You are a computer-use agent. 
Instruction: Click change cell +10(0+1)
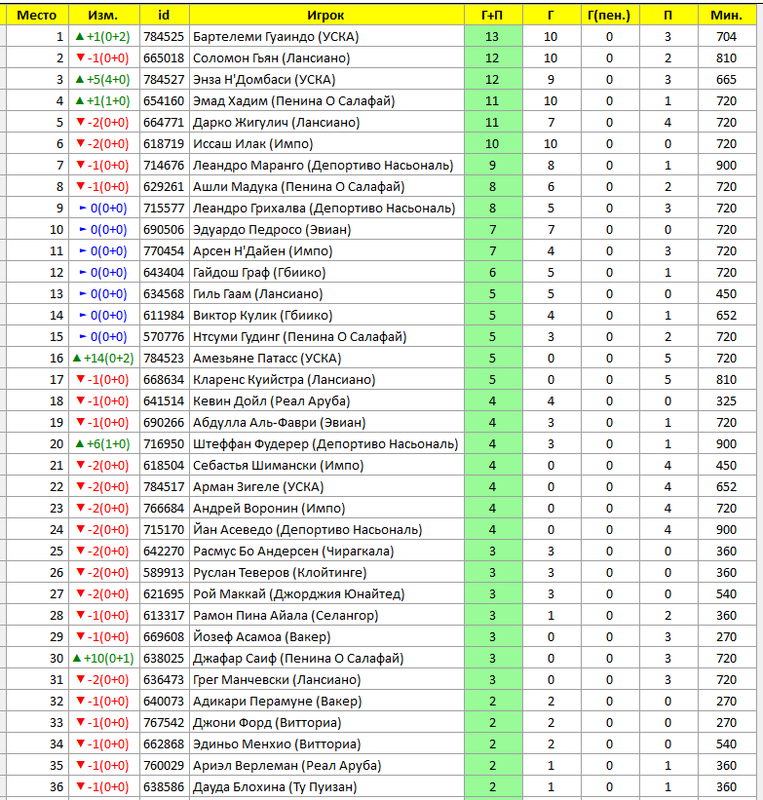click(104, 658)
